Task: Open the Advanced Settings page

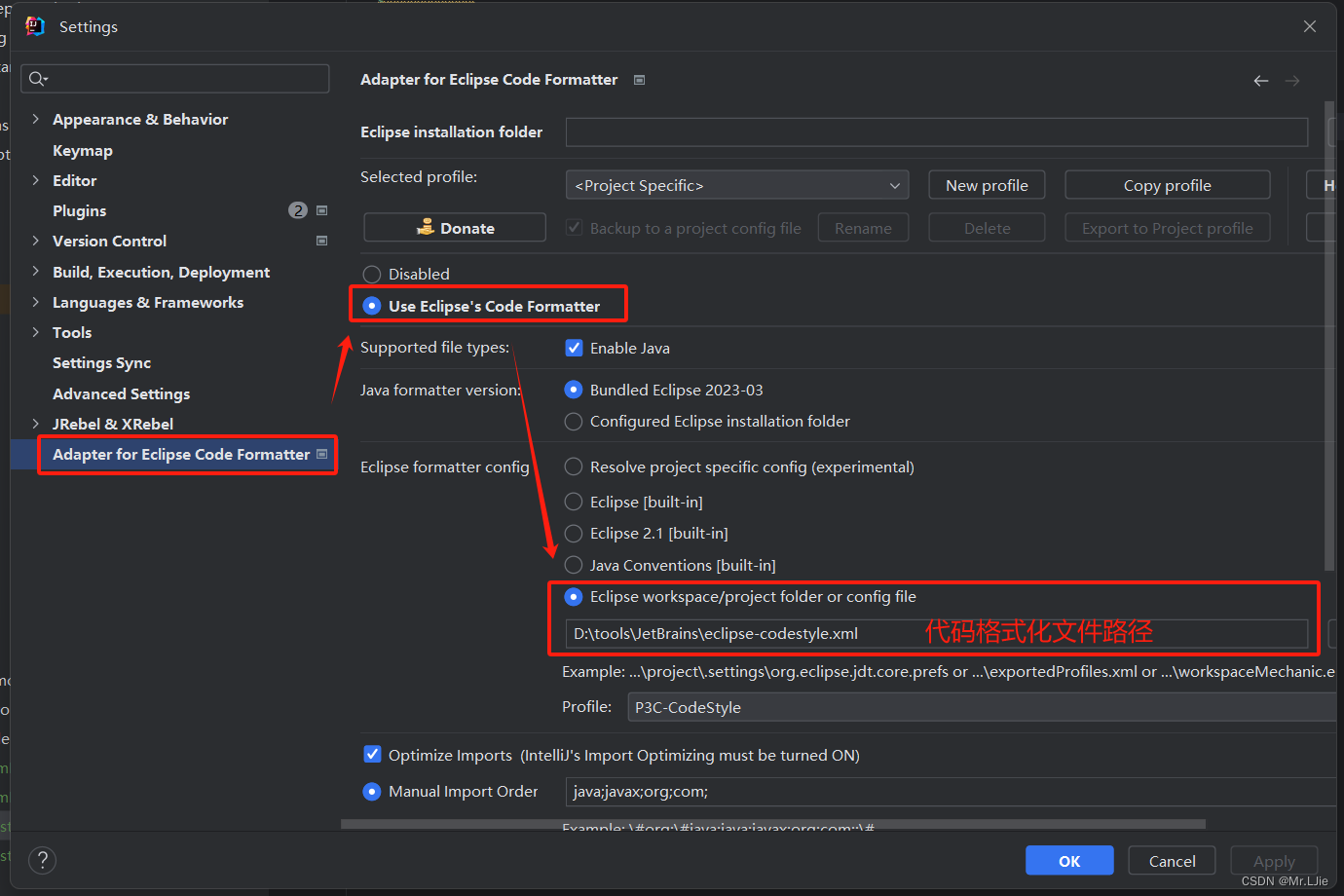Action: [122, 393]
